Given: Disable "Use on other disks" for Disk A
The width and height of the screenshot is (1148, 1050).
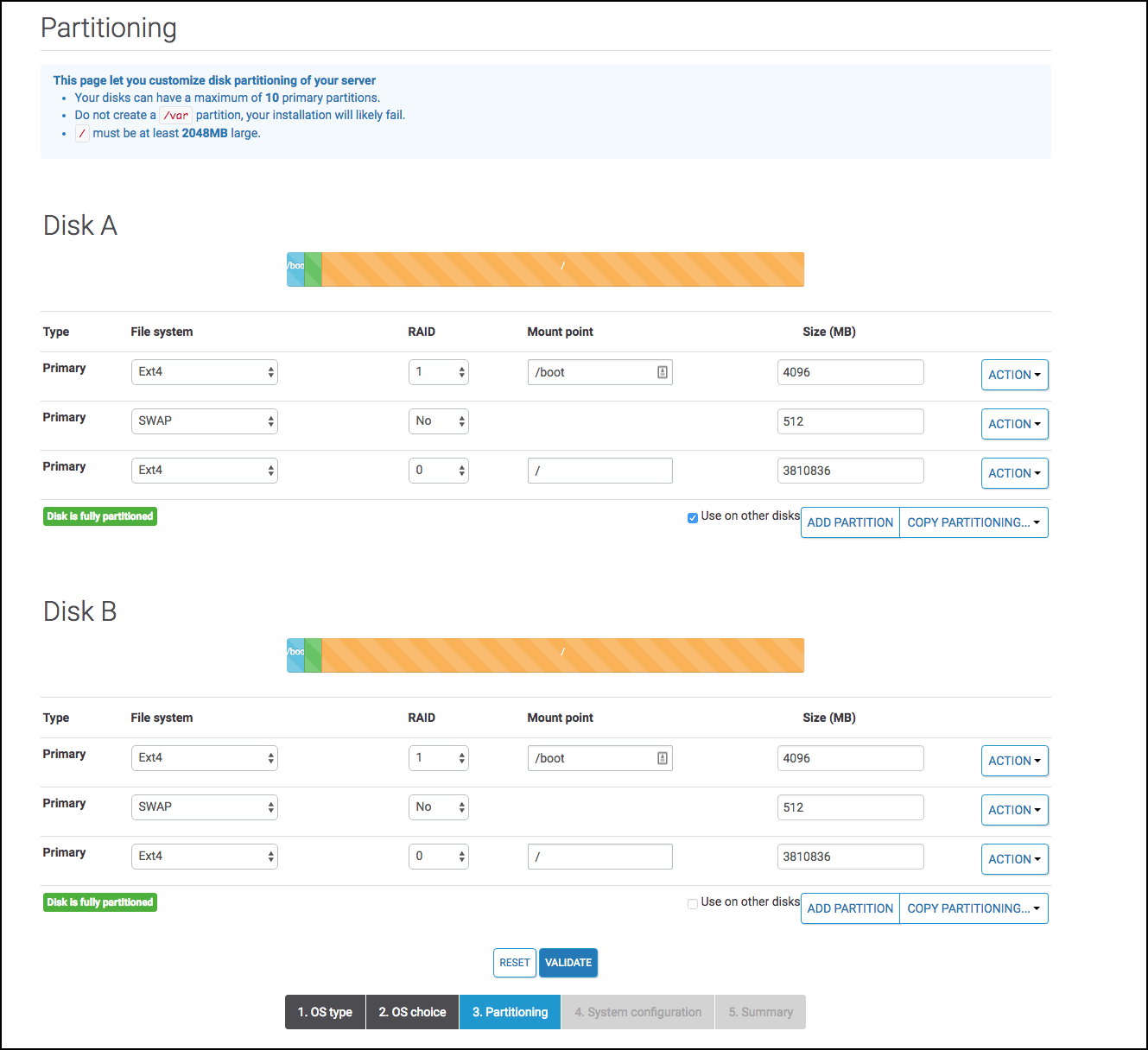Looking at the screenshot, I should (x=693, y=517).
